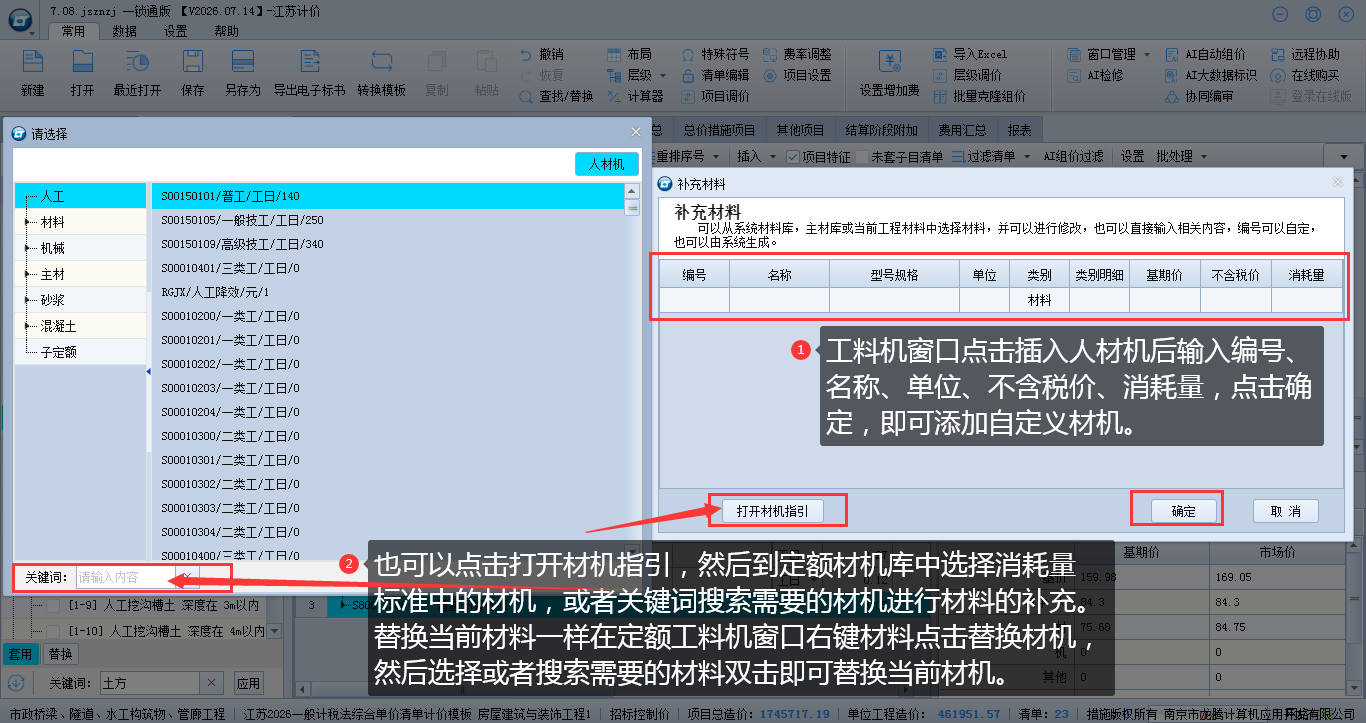Show recent files via 最近打开

(137, 73)
